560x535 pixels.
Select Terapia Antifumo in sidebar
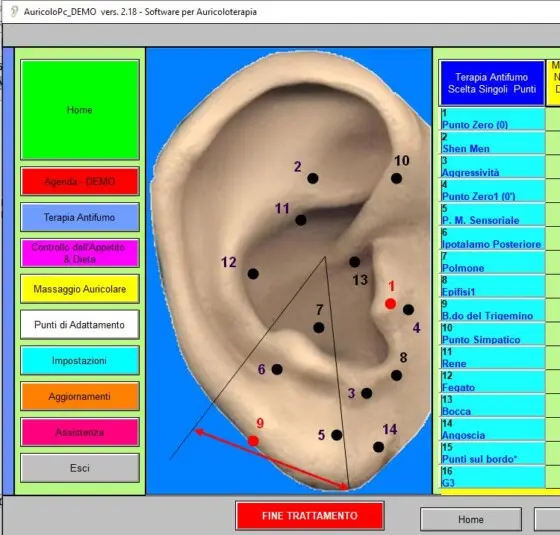coord(80,217)
